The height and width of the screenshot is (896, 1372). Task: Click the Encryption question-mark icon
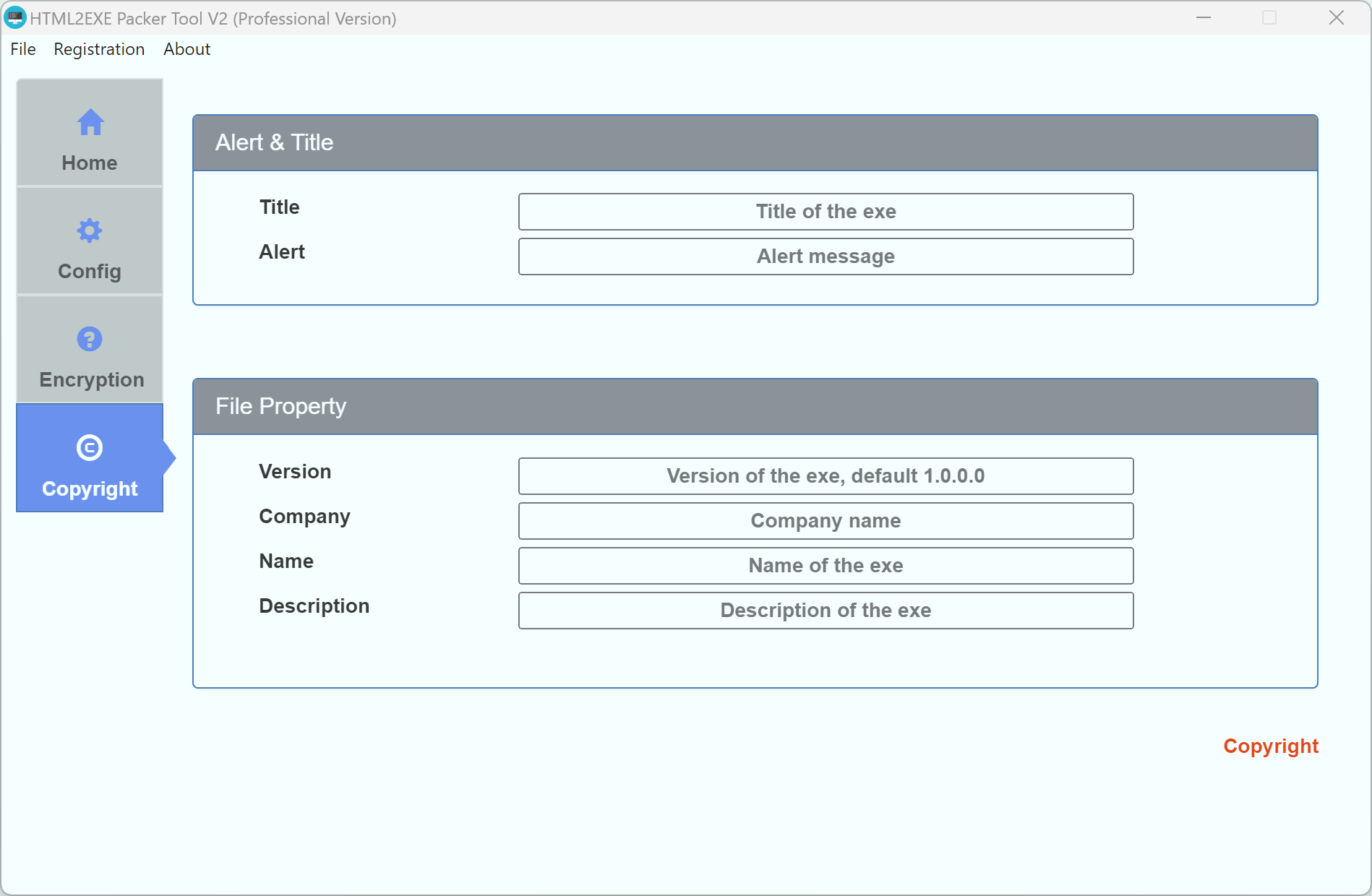coord(89,339)
